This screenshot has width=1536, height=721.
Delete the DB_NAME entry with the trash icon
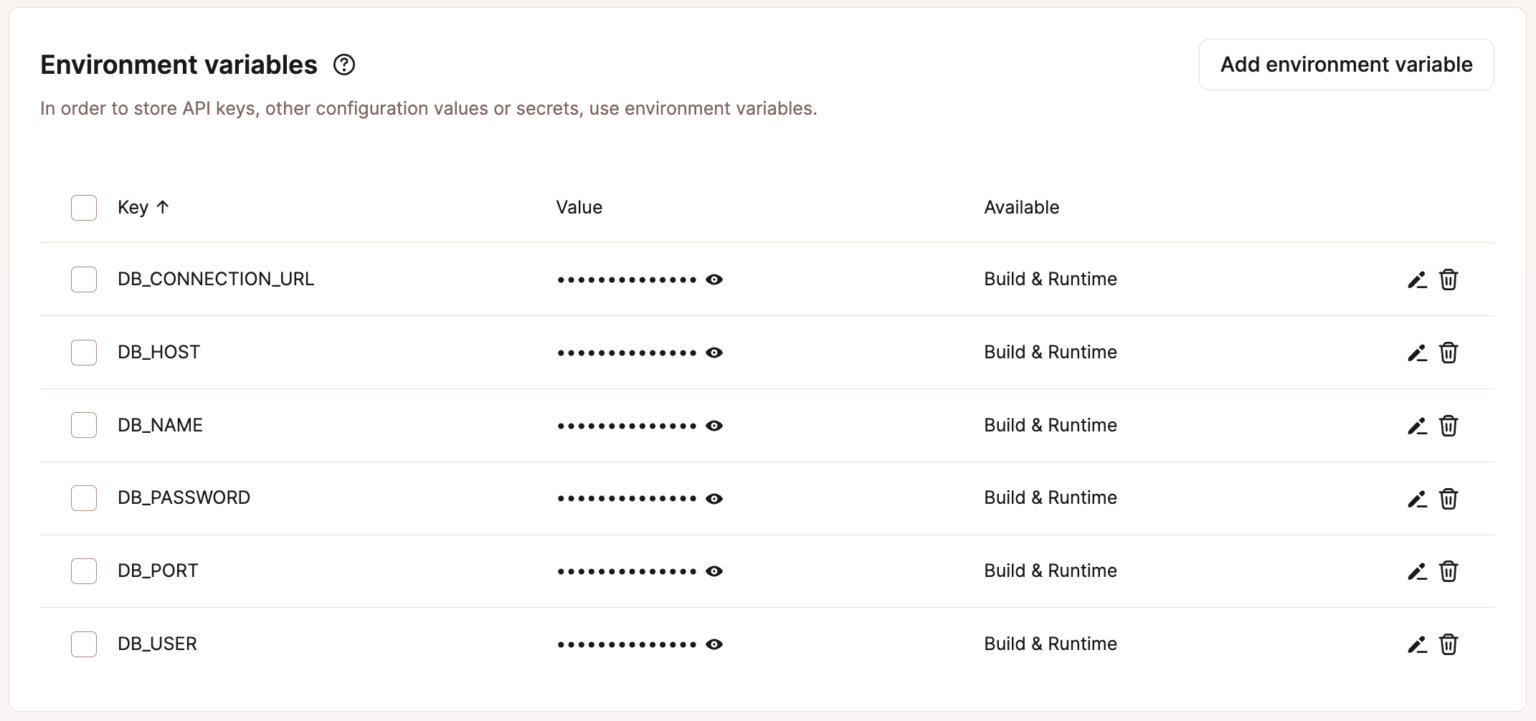click(1448, 425)
